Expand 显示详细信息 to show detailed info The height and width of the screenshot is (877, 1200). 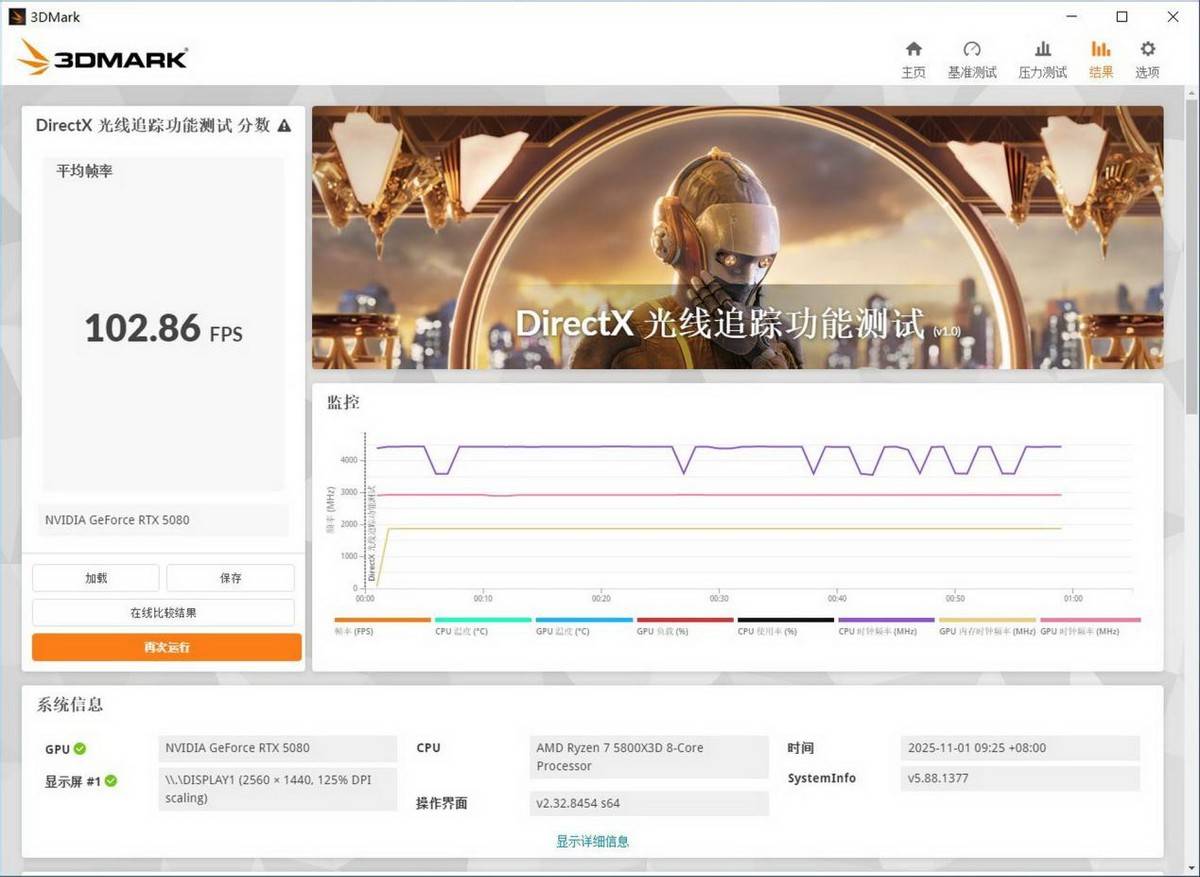coord(592,841)
